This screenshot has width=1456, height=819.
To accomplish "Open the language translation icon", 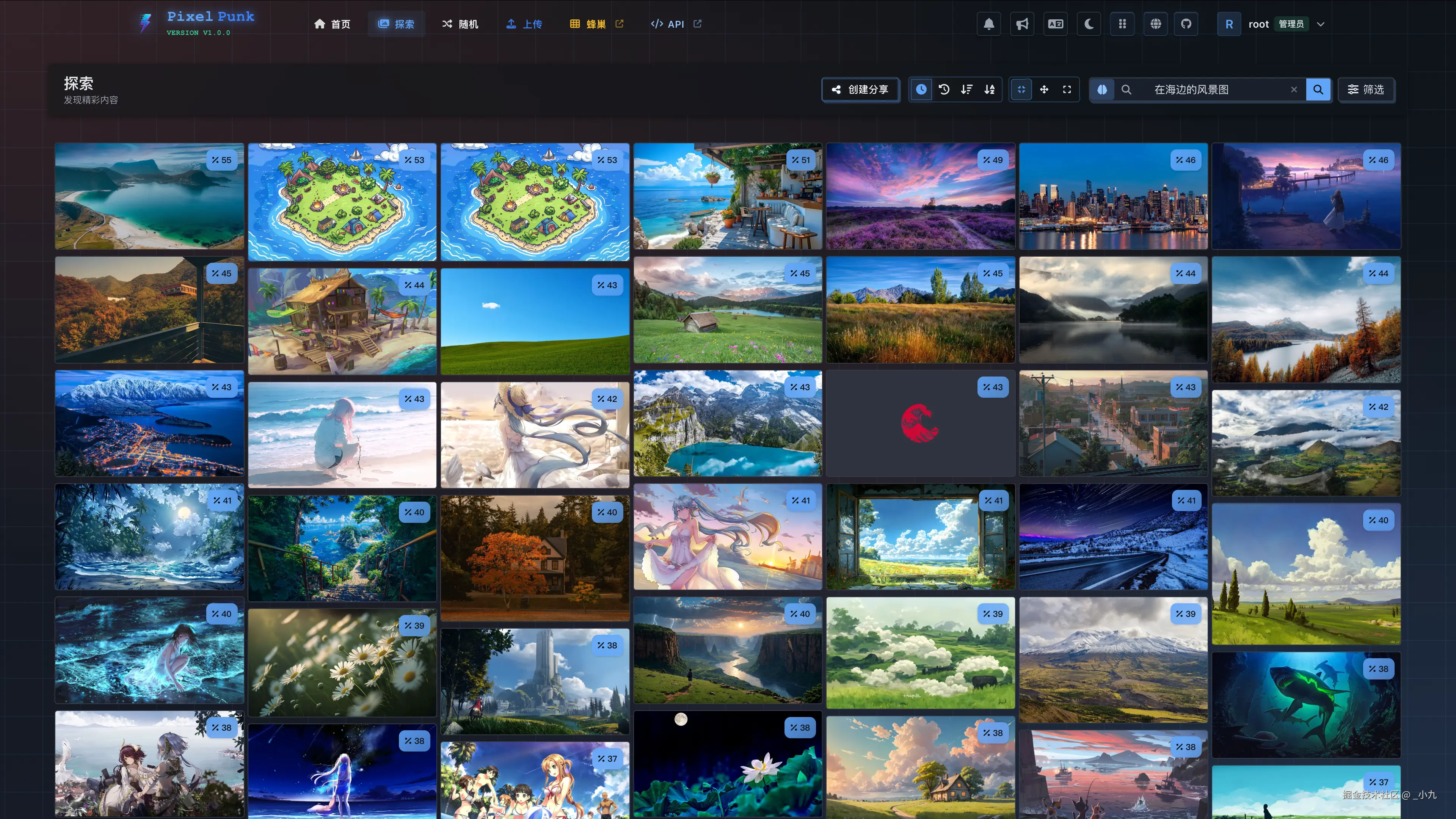I will pos(1055,24).
